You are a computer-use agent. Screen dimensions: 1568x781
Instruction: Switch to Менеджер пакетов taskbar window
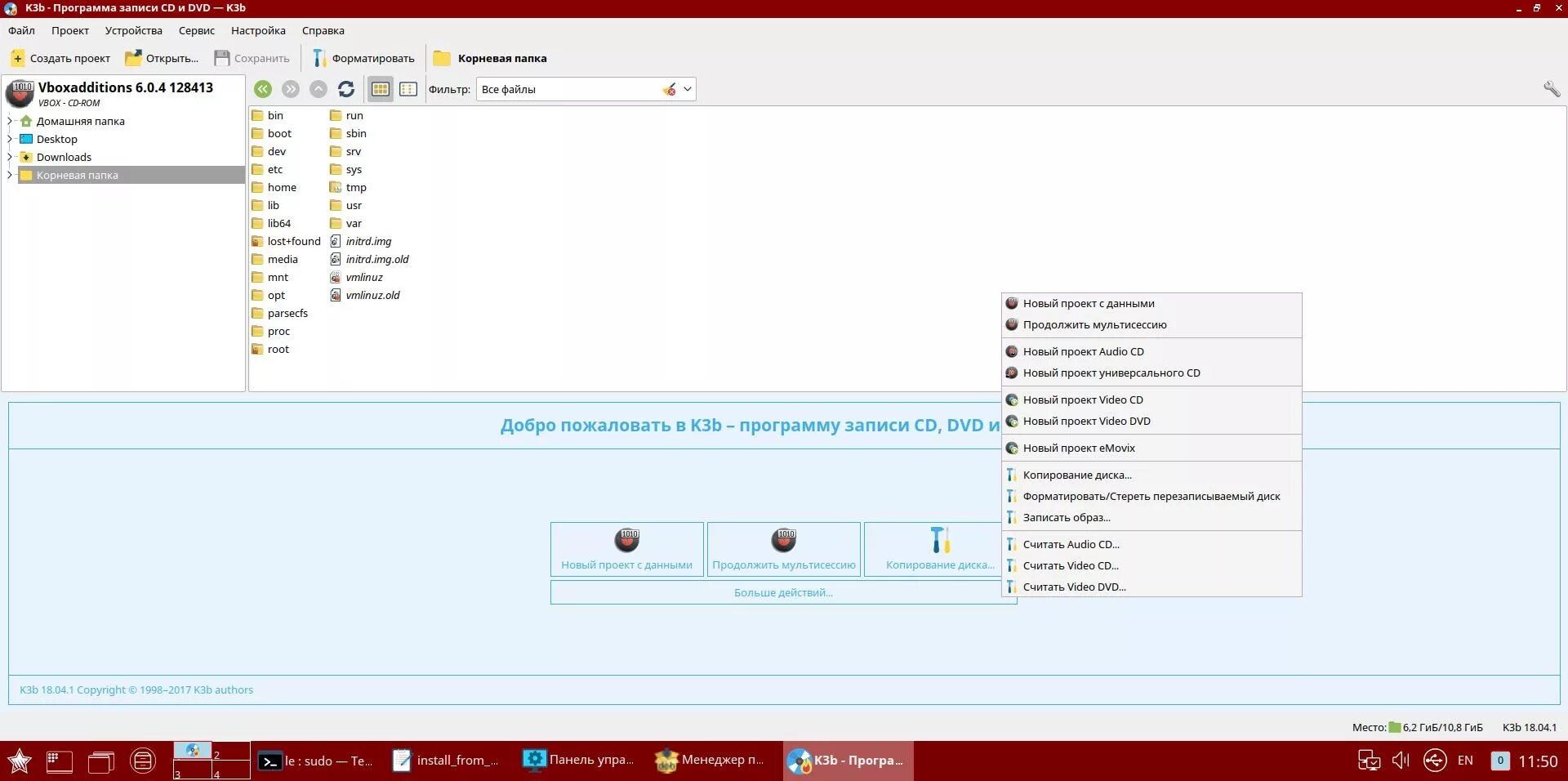710,761
